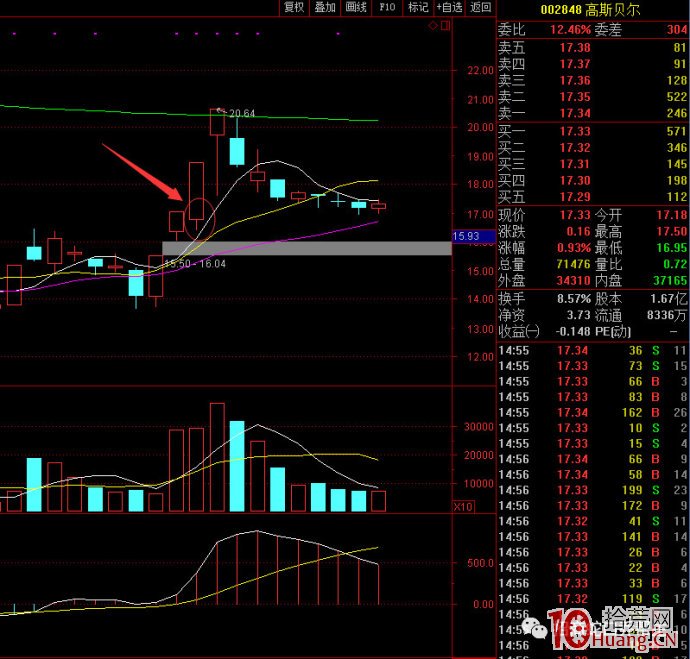Add stock via +自选 button
Screen dimensions: 690x659
tap(449, 7)
